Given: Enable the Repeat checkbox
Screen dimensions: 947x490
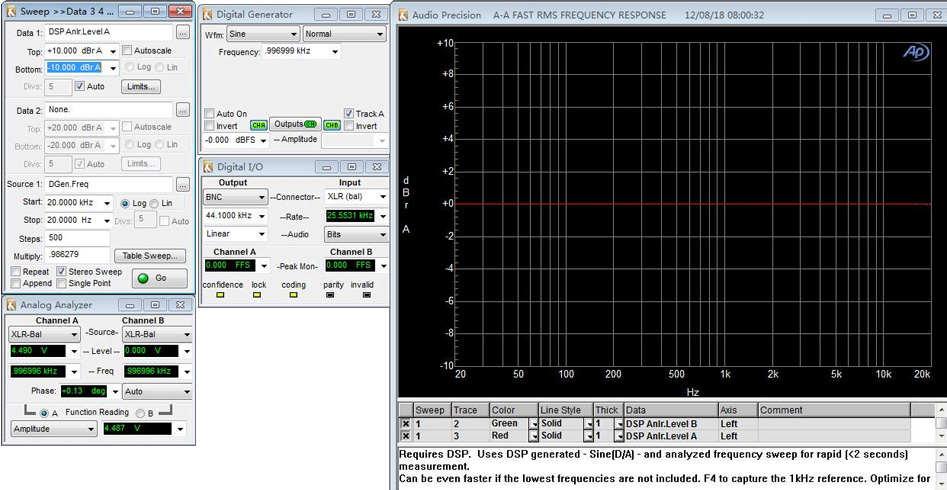Looking at the screenshot, I should (x=16, y=272).
